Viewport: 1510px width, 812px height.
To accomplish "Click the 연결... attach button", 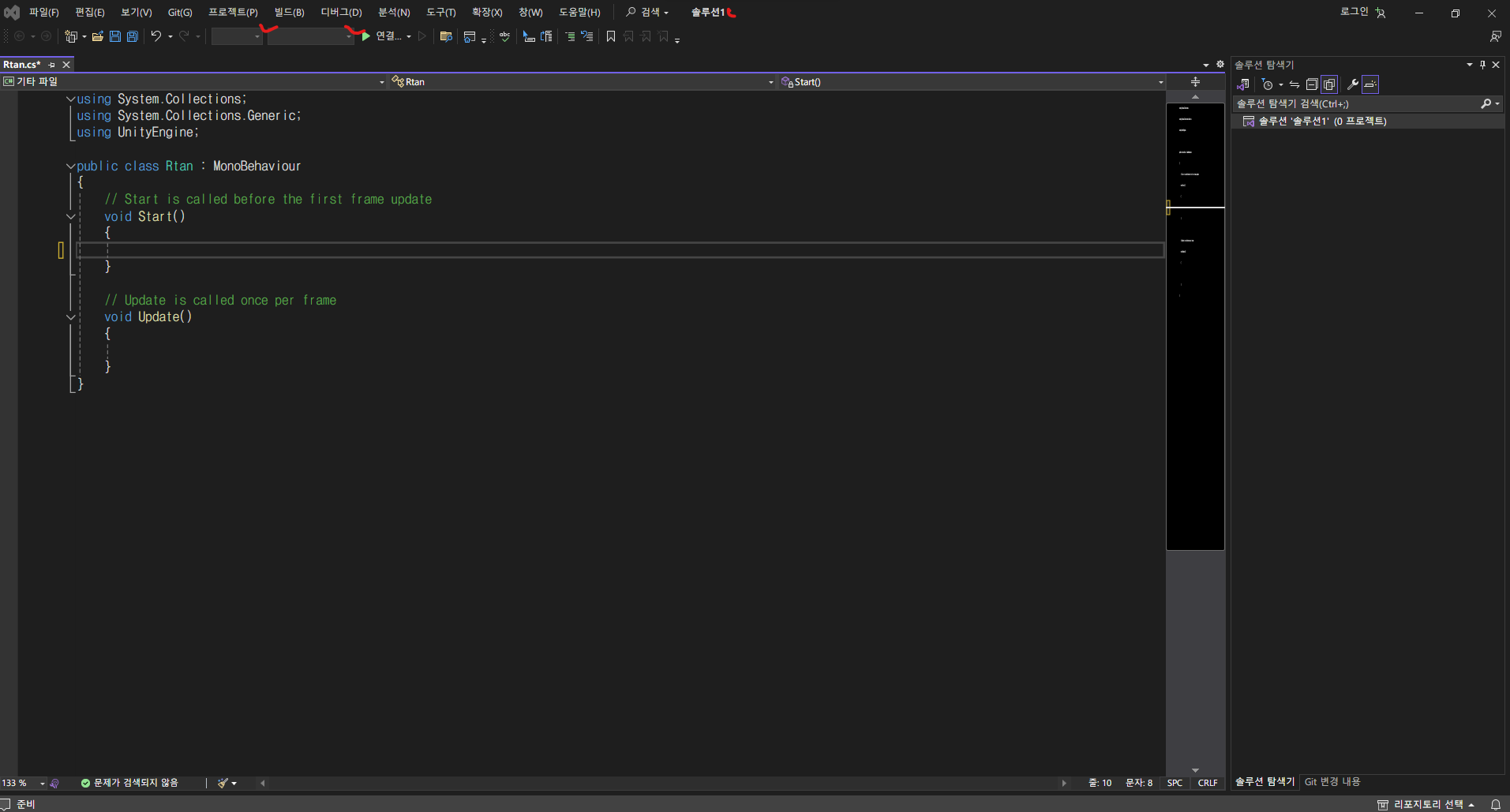I will [x=387, y=36].
